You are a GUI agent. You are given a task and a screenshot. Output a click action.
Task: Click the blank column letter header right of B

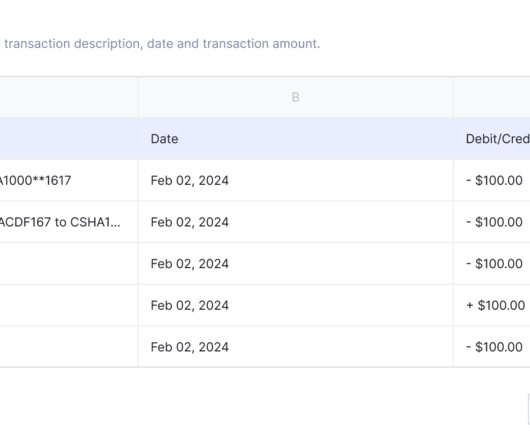click(492, 97)
